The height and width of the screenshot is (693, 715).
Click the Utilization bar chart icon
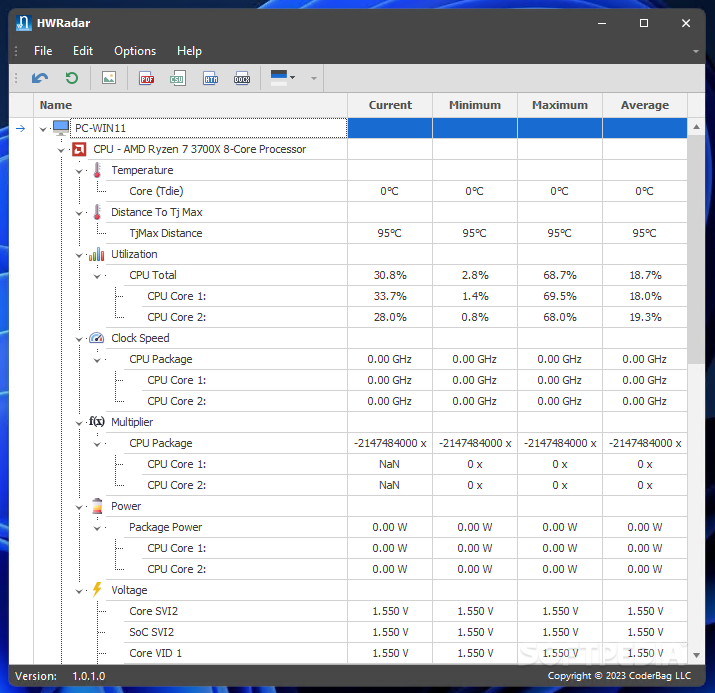(x=97, y=254)
